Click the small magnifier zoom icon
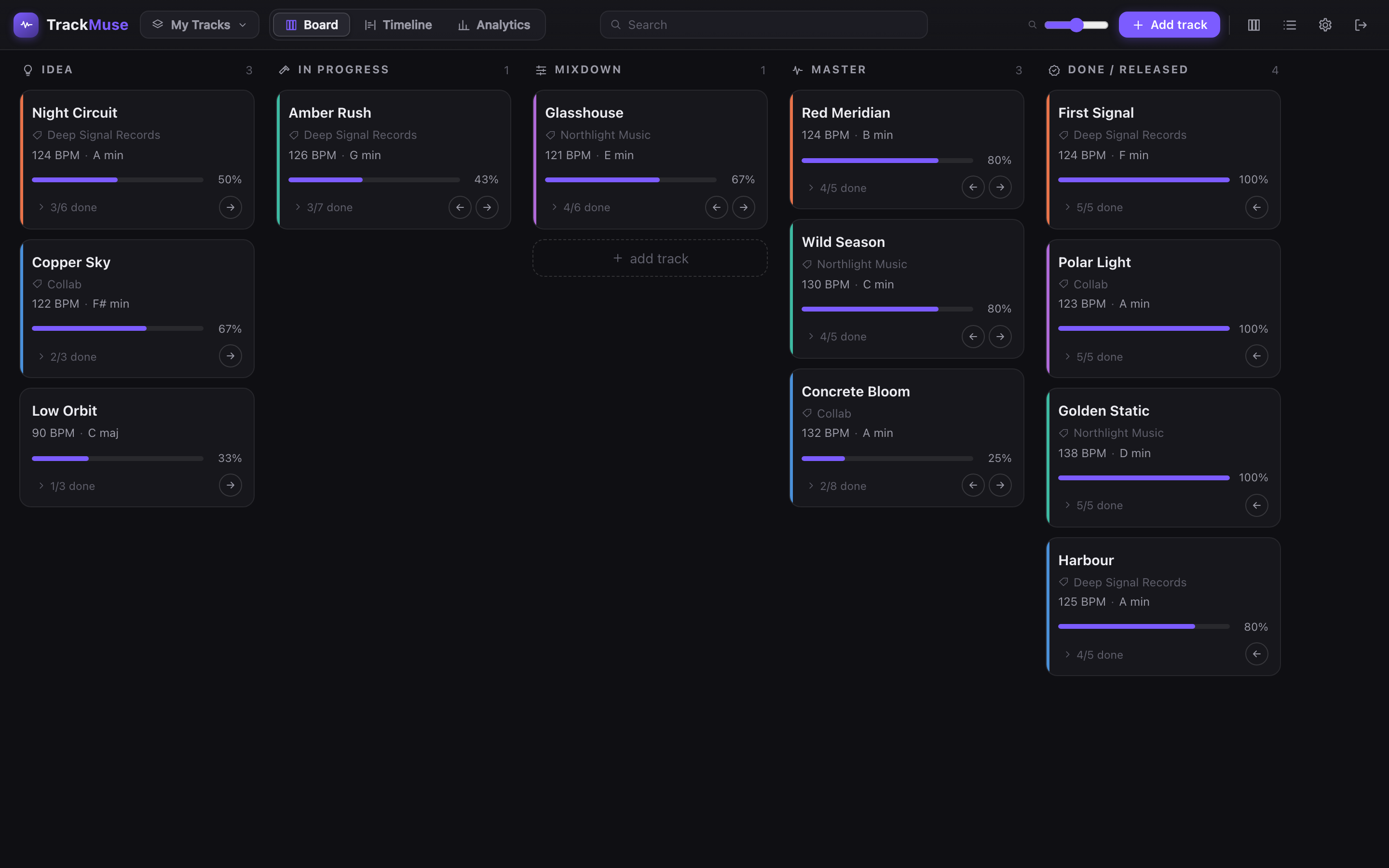1389x868 pixels. point(1032,25)
